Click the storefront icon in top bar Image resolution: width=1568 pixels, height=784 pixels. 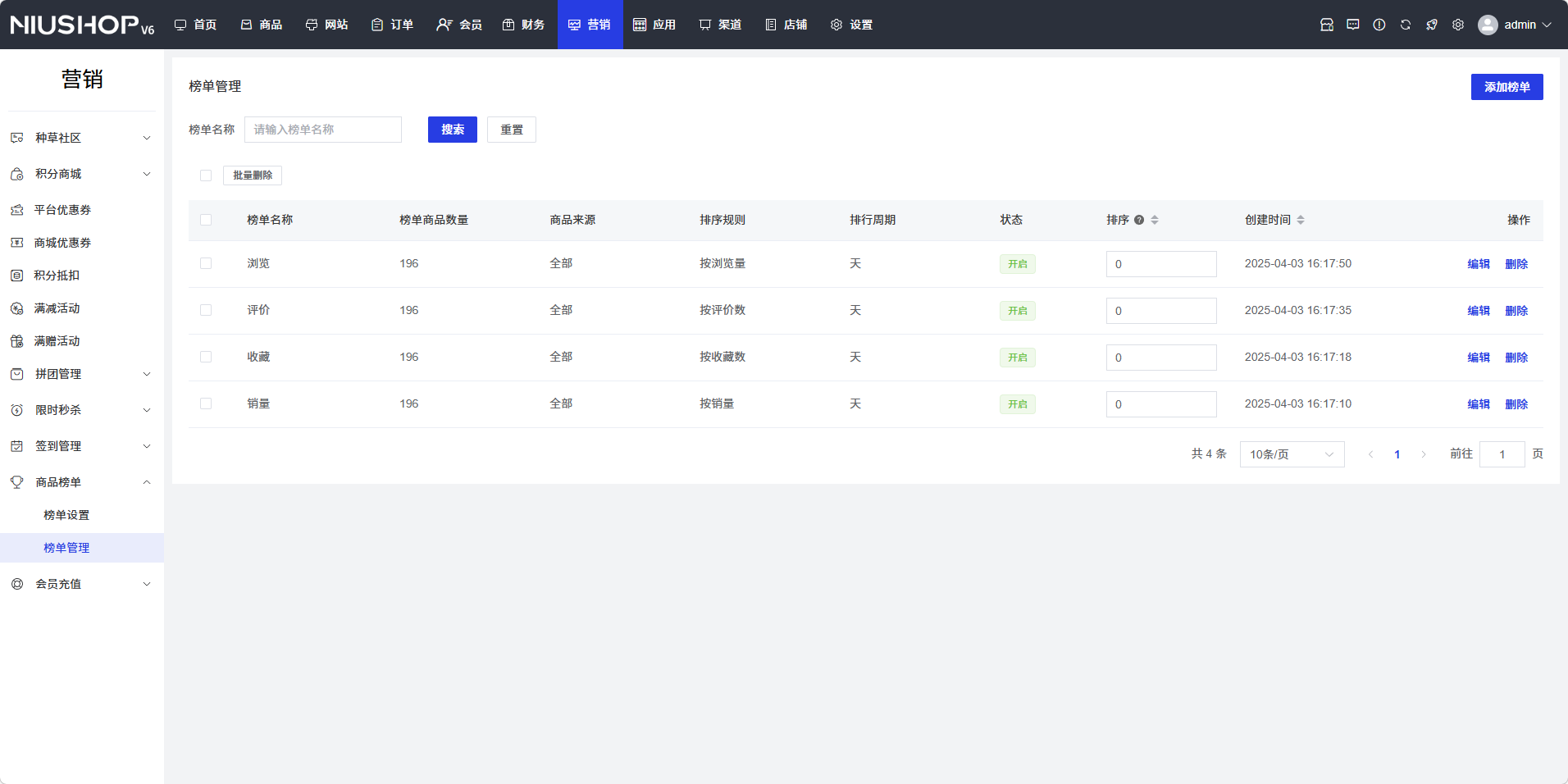[1326, 25]
